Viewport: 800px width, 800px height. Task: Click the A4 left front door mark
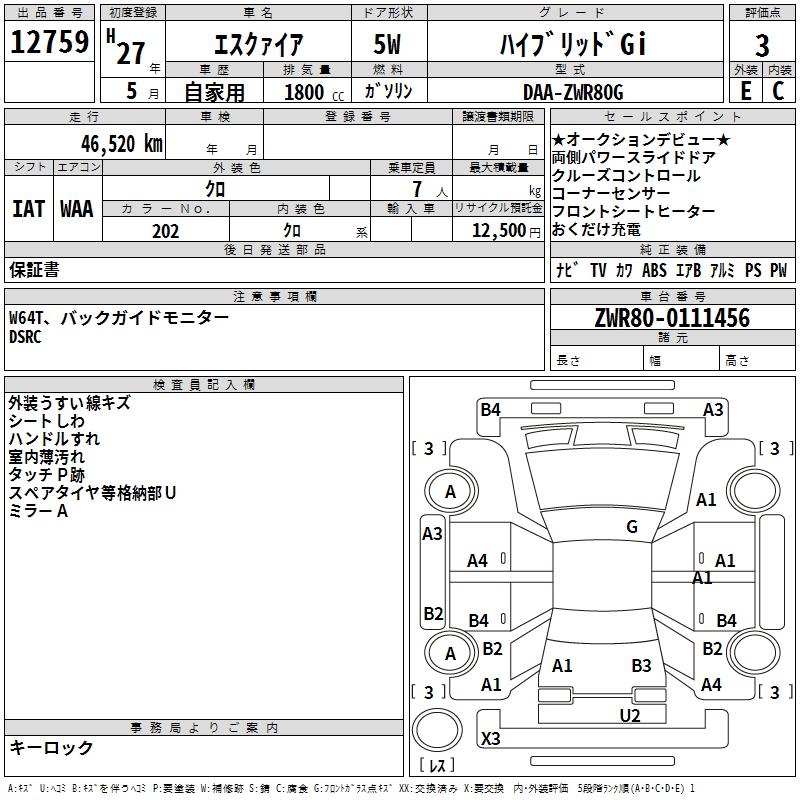click(x=478, y=561)
